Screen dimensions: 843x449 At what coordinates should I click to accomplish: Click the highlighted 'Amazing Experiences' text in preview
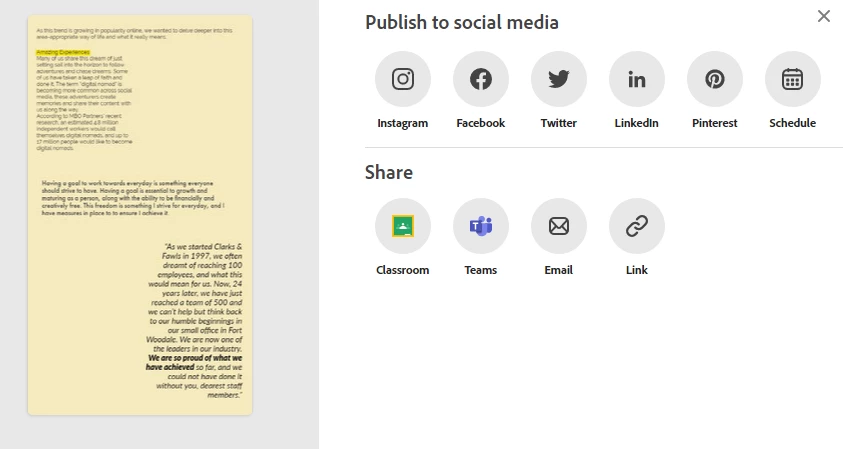(63, 52)
